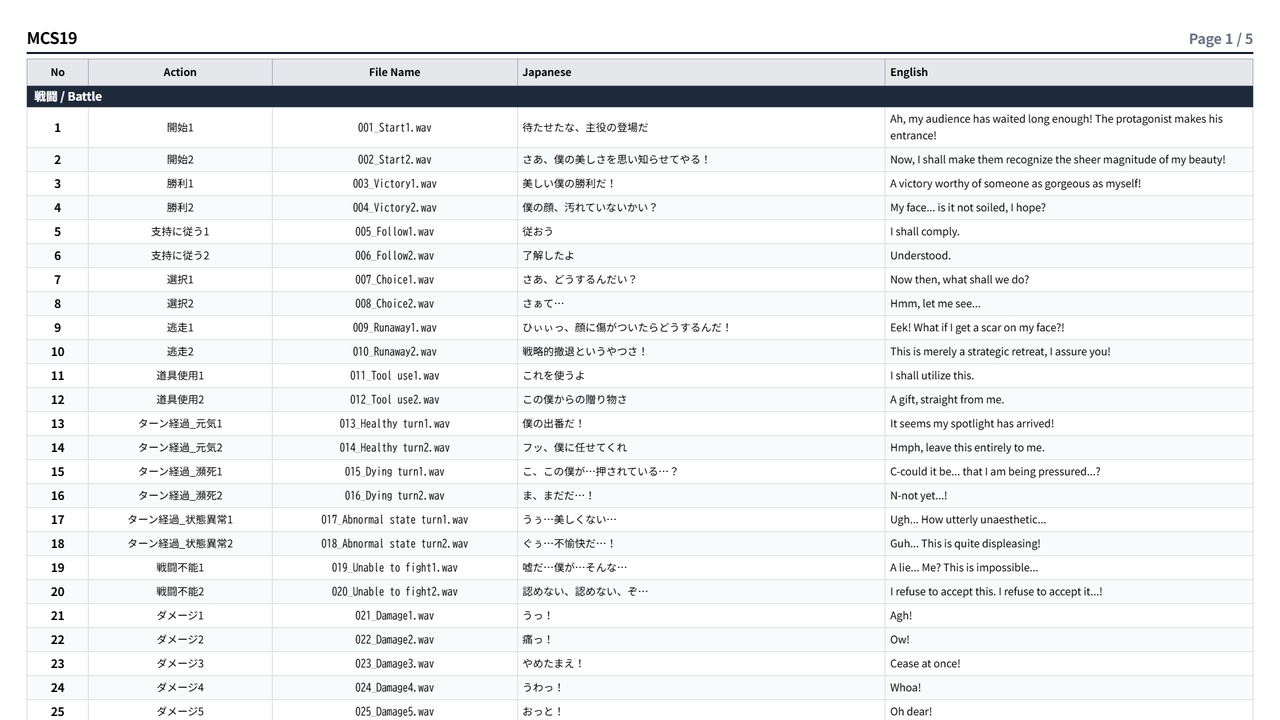This screenshot has height=720, width=1280.
Task: Click action cell 開始1
Action: pyautogui.click(x=180, y=128)
